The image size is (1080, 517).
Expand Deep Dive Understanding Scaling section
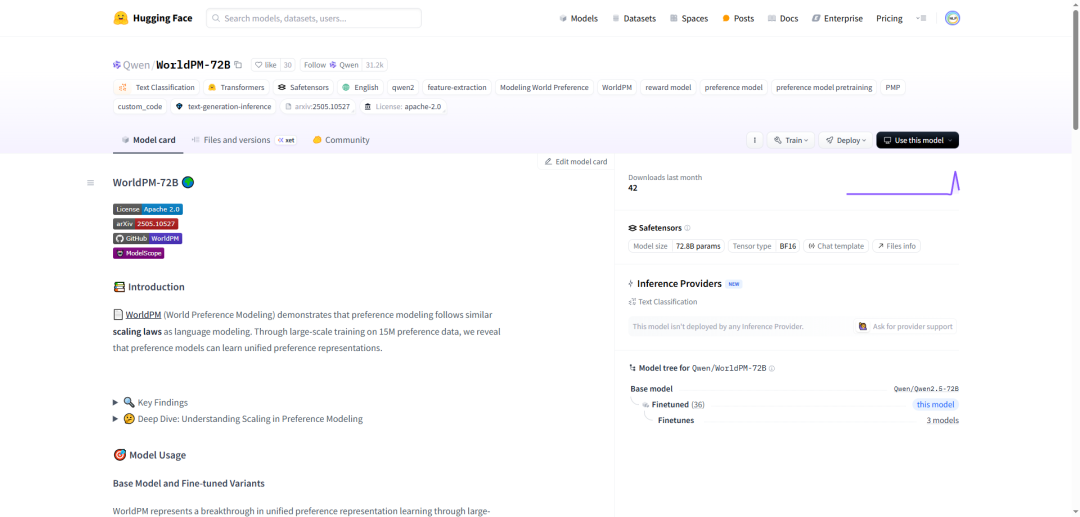point(238,419)
